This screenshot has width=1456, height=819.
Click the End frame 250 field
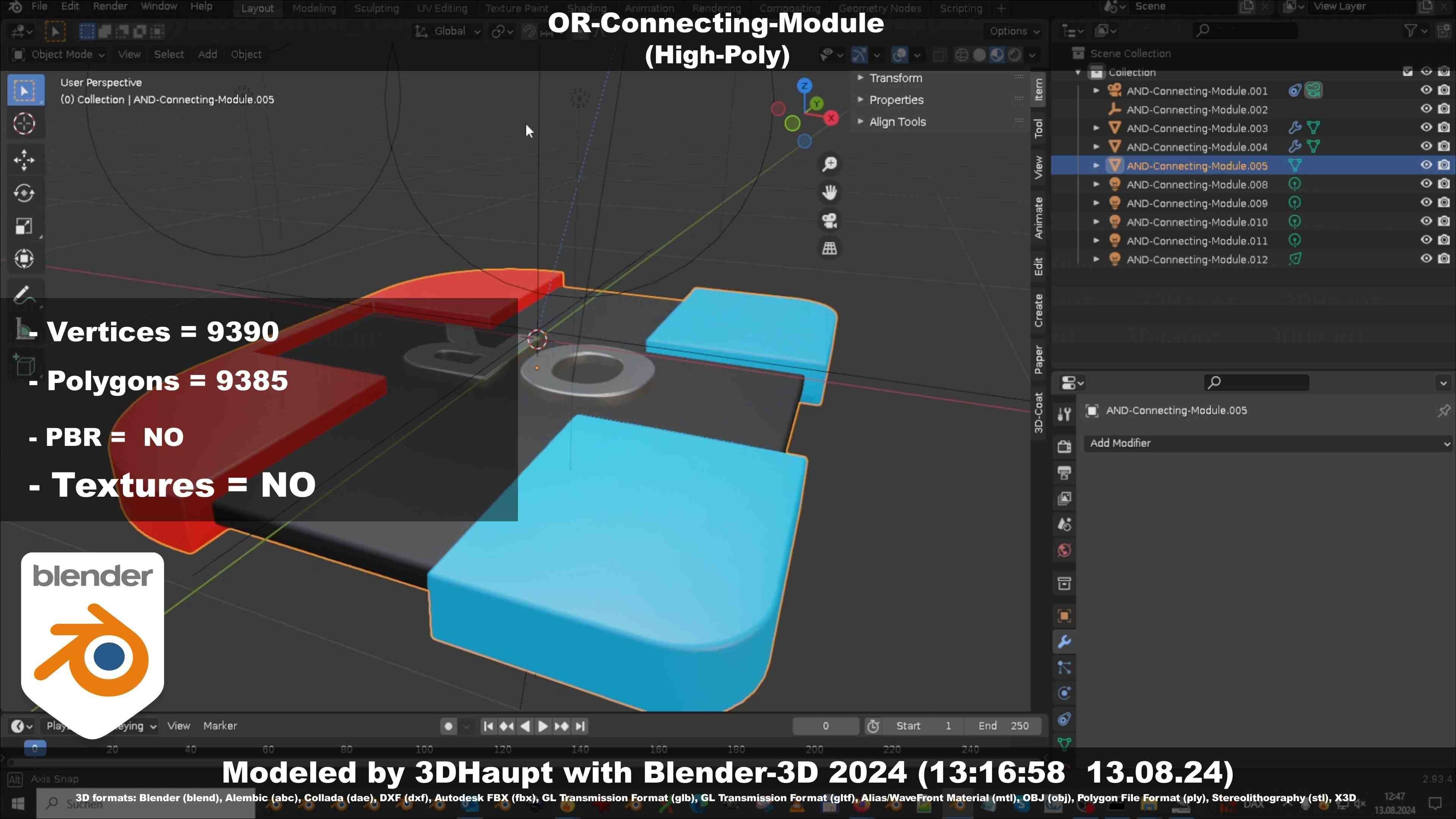(x=1004, y=726)
